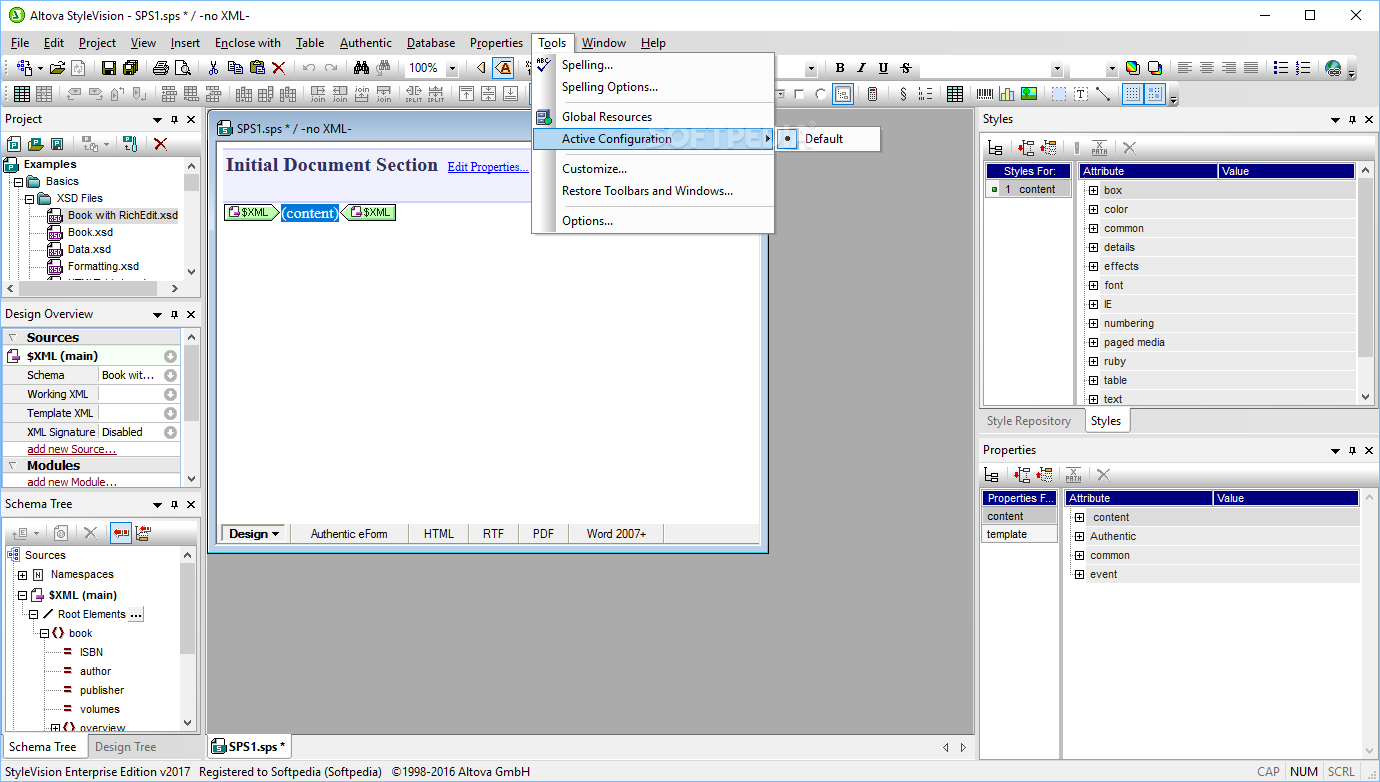Apply italic formatting
Viewport: 1380px width, 782px height.
click(862, 68)
